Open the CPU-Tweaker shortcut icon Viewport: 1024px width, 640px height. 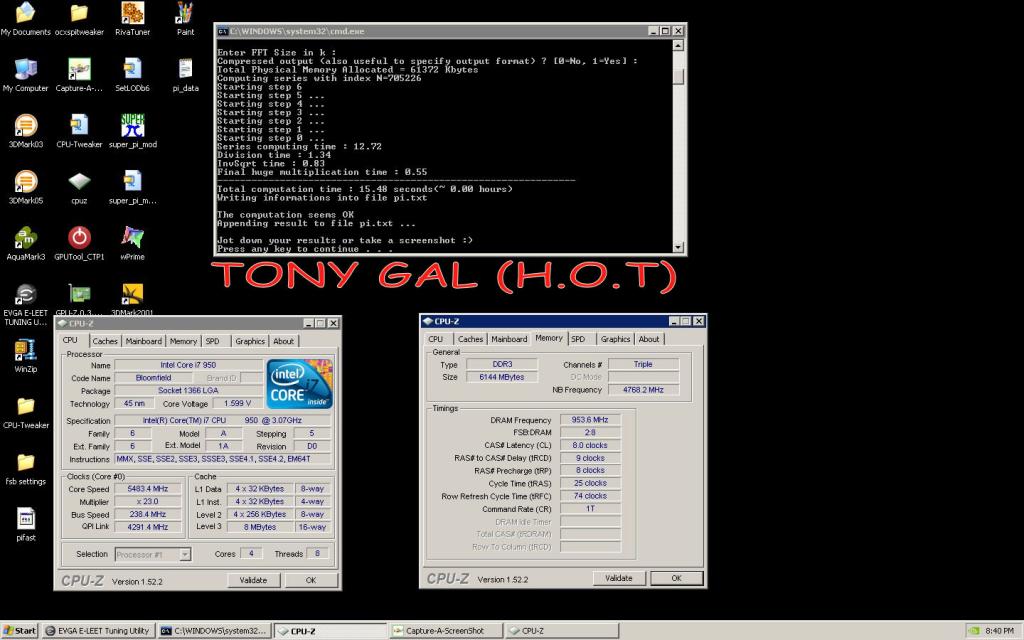coord(79,131)
